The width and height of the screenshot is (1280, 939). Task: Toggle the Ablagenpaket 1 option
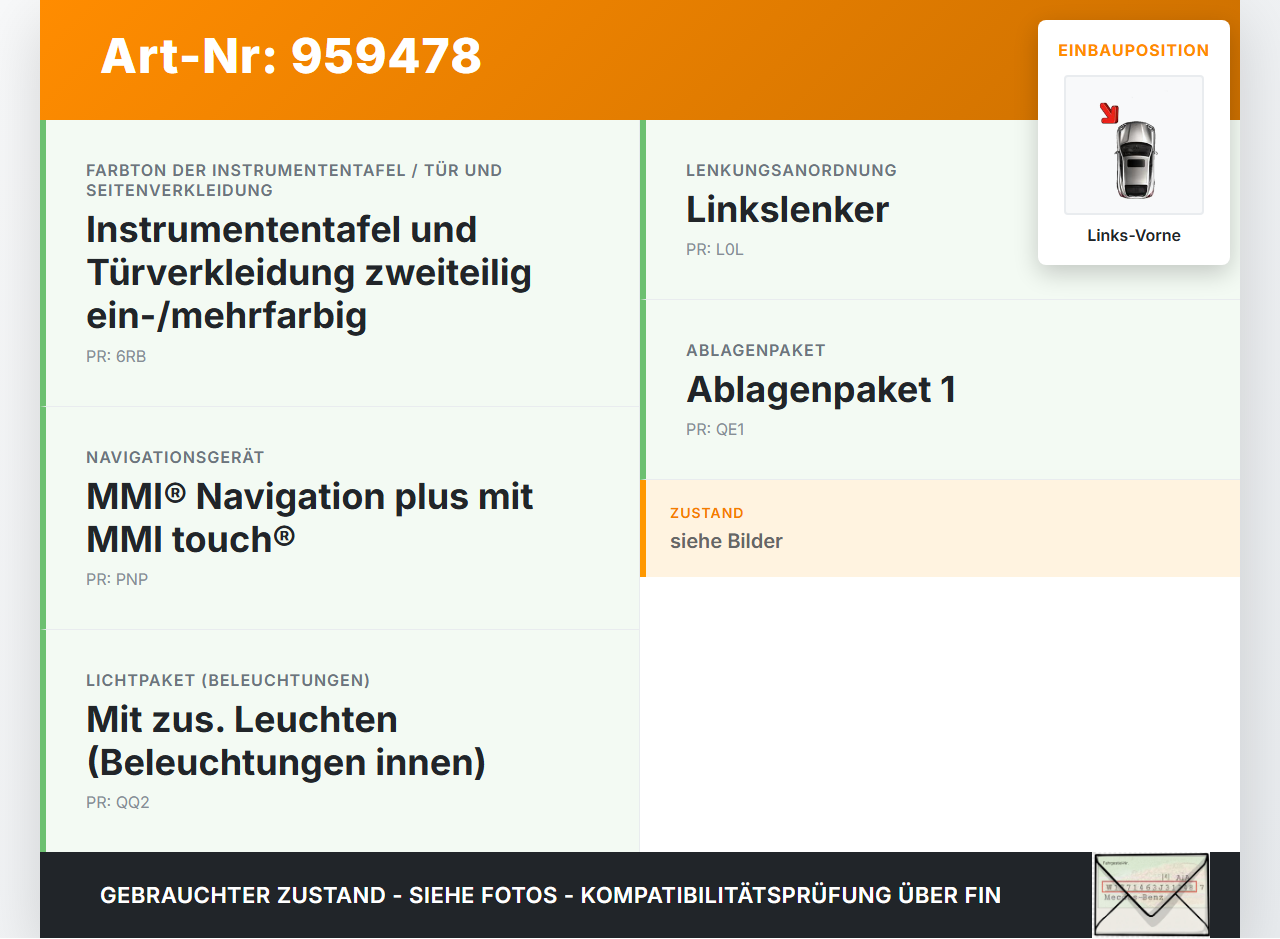pyautogui.click(x=821, y=391)
